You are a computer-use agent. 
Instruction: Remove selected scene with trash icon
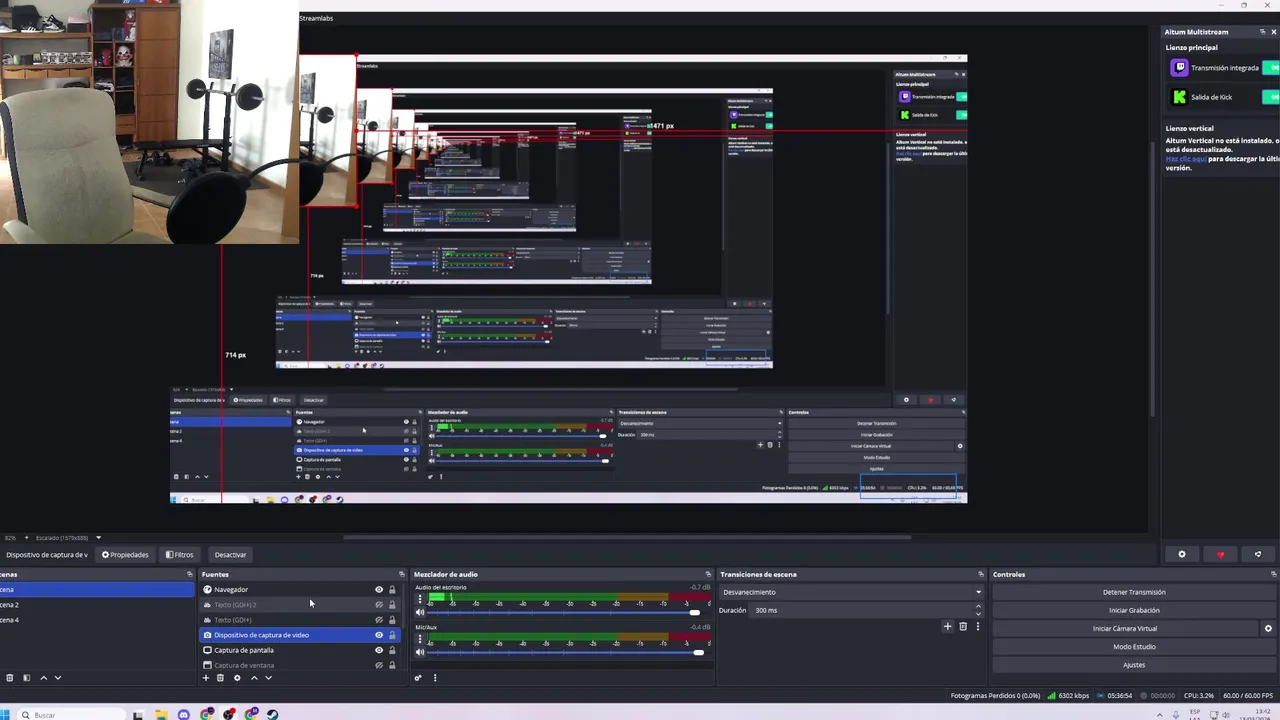tap(10, 678)
